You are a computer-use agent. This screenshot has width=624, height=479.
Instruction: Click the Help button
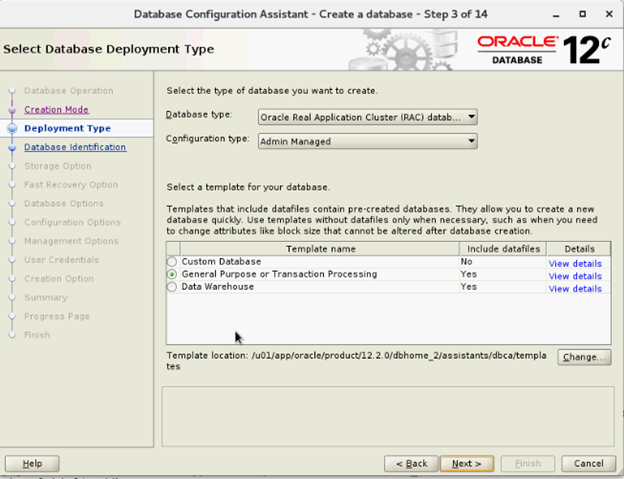coord(32,463)
